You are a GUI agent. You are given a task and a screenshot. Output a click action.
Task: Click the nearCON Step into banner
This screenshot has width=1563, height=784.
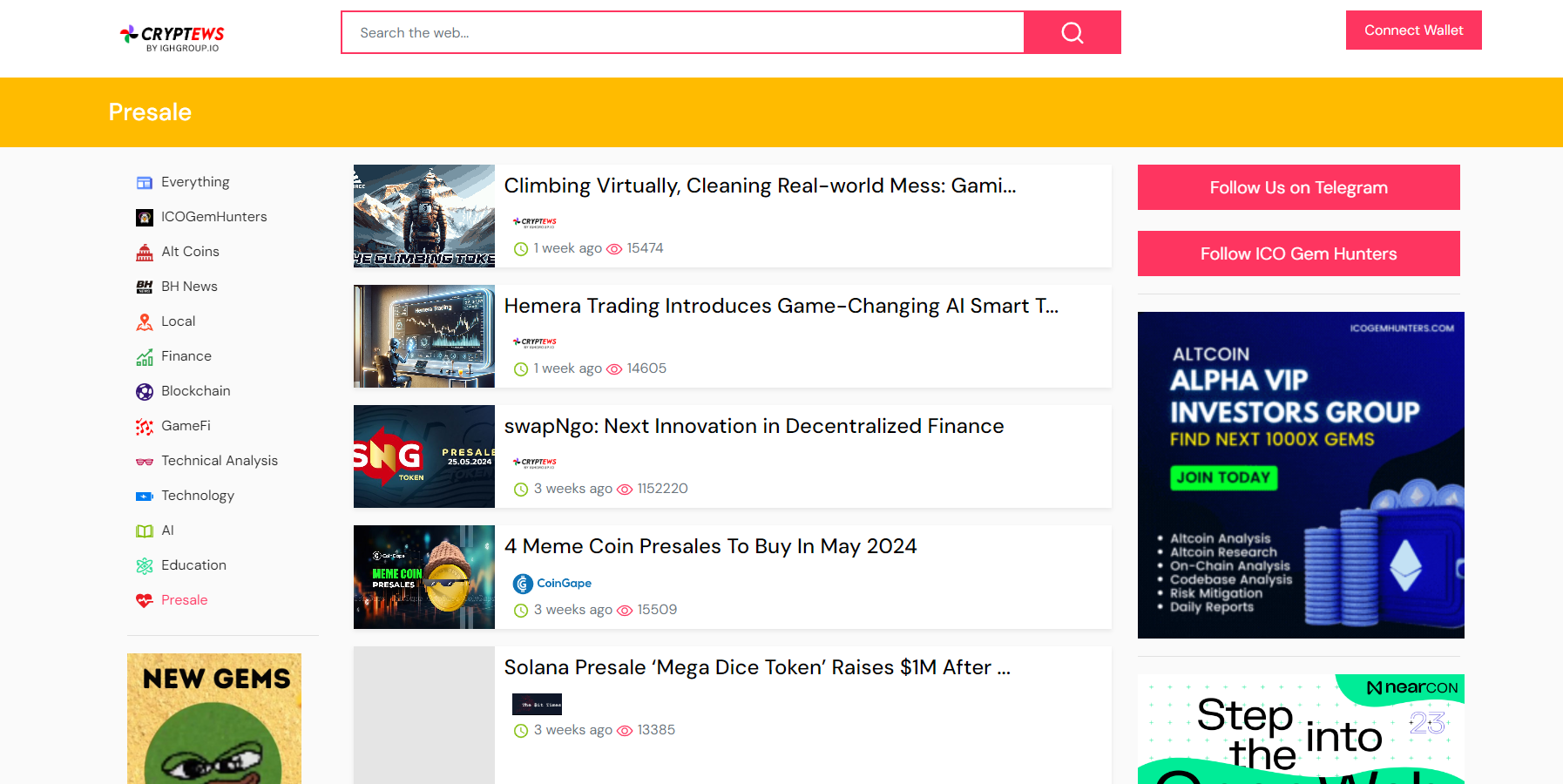click(x=1301, y=729)
